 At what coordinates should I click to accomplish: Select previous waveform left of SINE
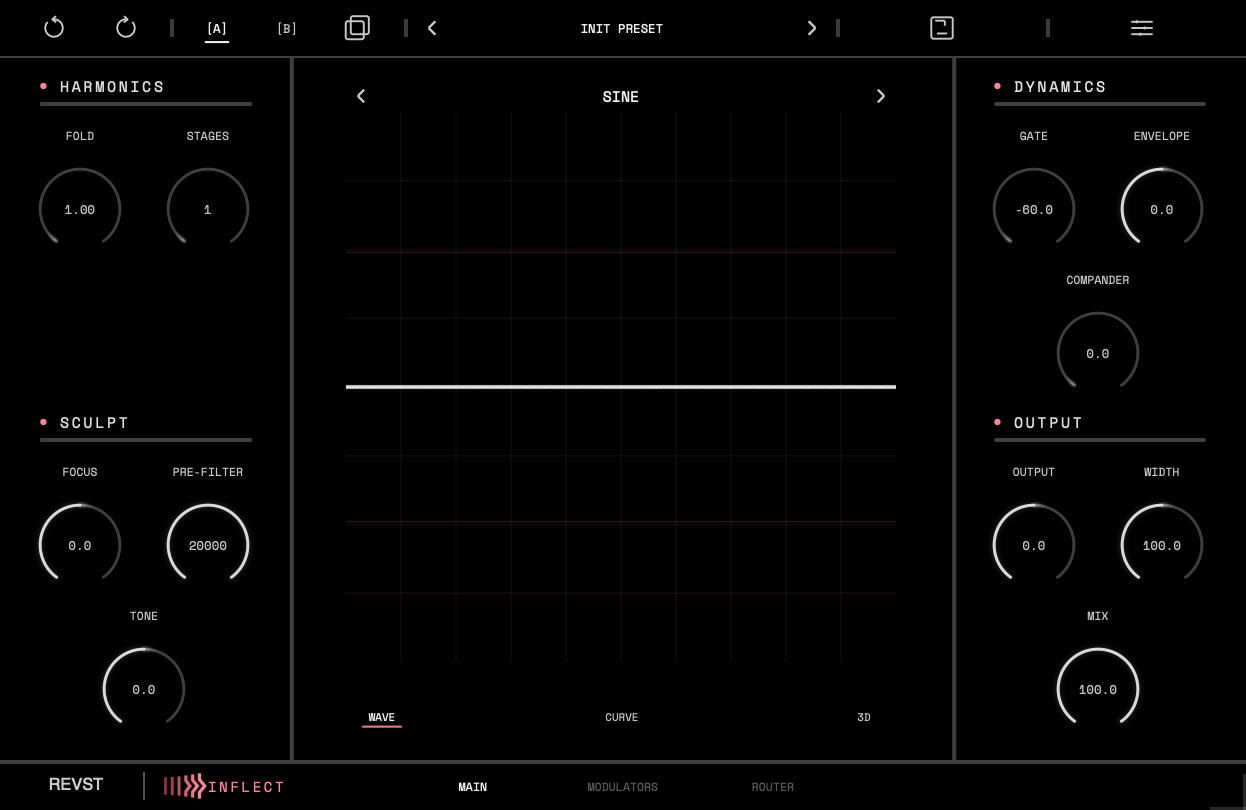point(361,96)
